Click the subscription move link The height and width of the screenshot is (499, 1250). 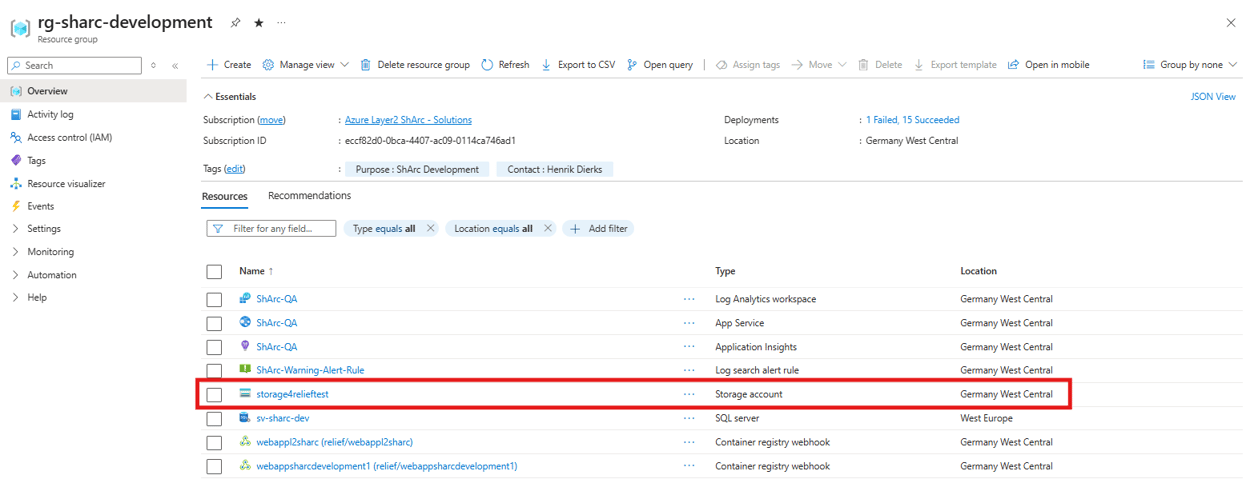272,120
